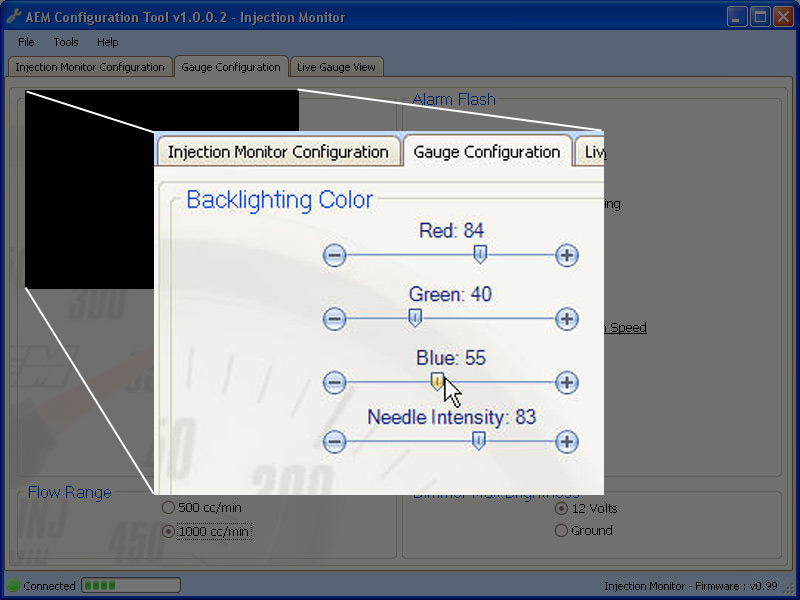Switch to Live Gauge View tab
The width and height of the screenshot is (800, 600).
point(336,67)
